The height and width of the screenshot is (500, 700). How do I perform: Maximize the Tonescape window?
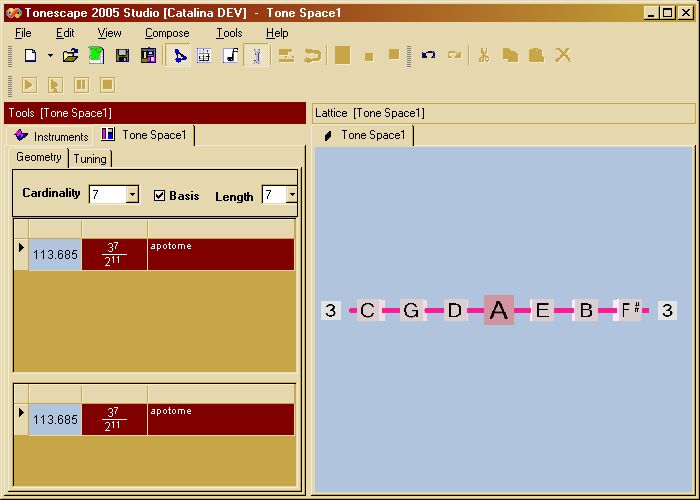(668, 13)
